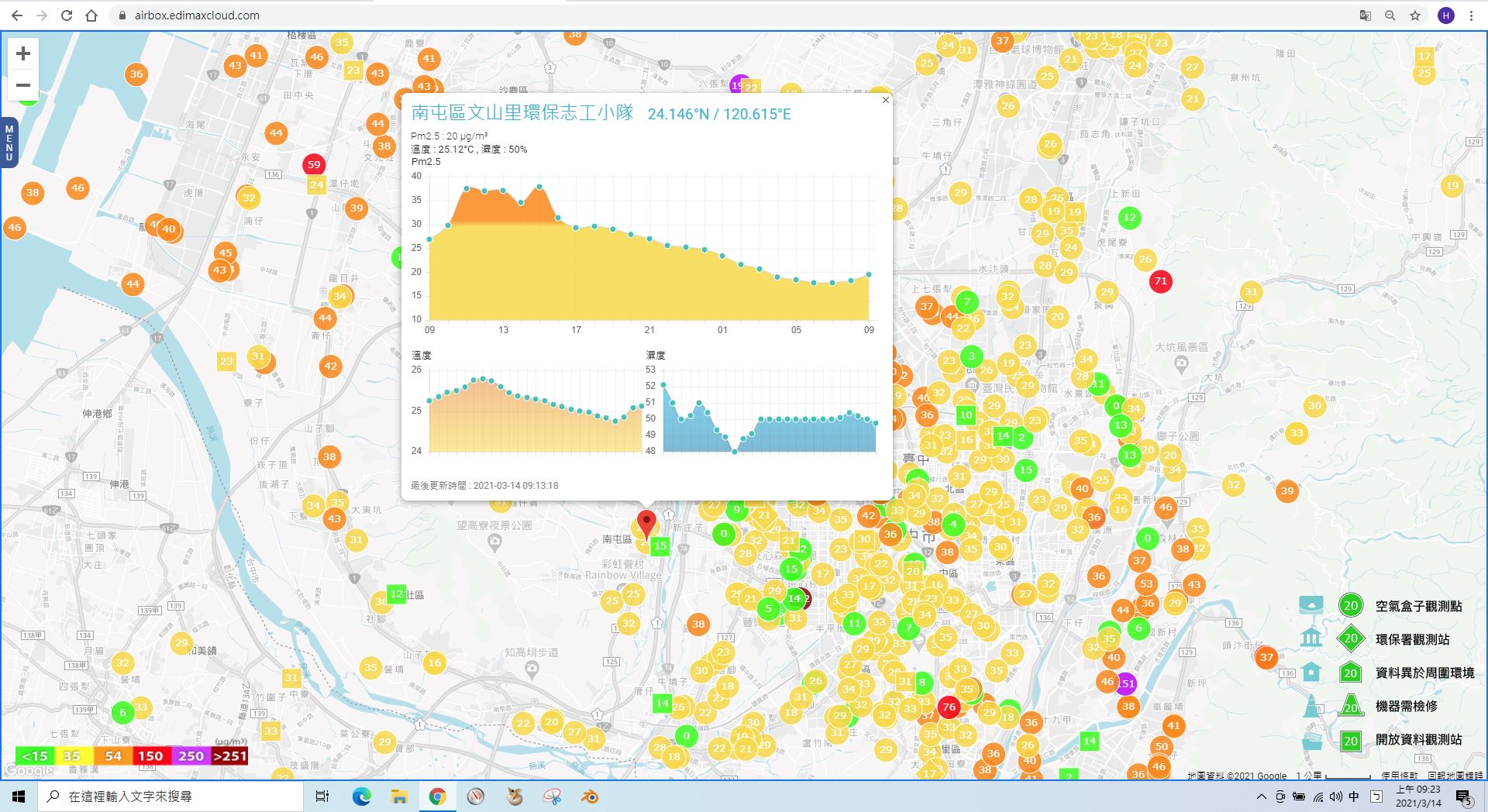Open the red 71 sensor marker
Screen dimensions: 1488x812
(1160, 281)
